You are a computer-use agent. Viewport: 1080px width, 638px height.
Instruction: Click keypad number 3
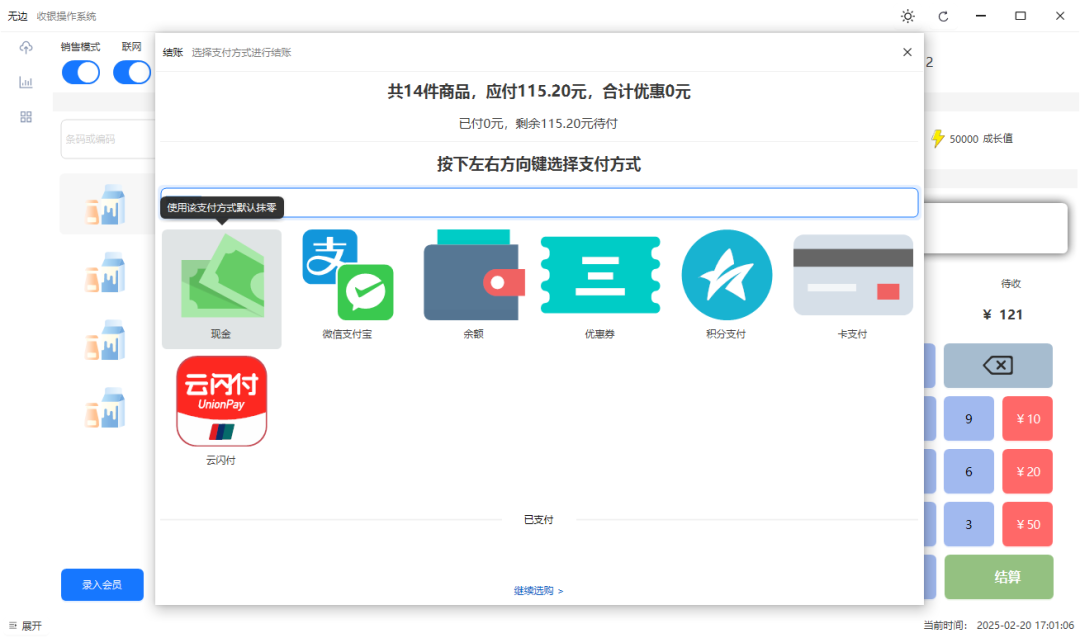968,524
